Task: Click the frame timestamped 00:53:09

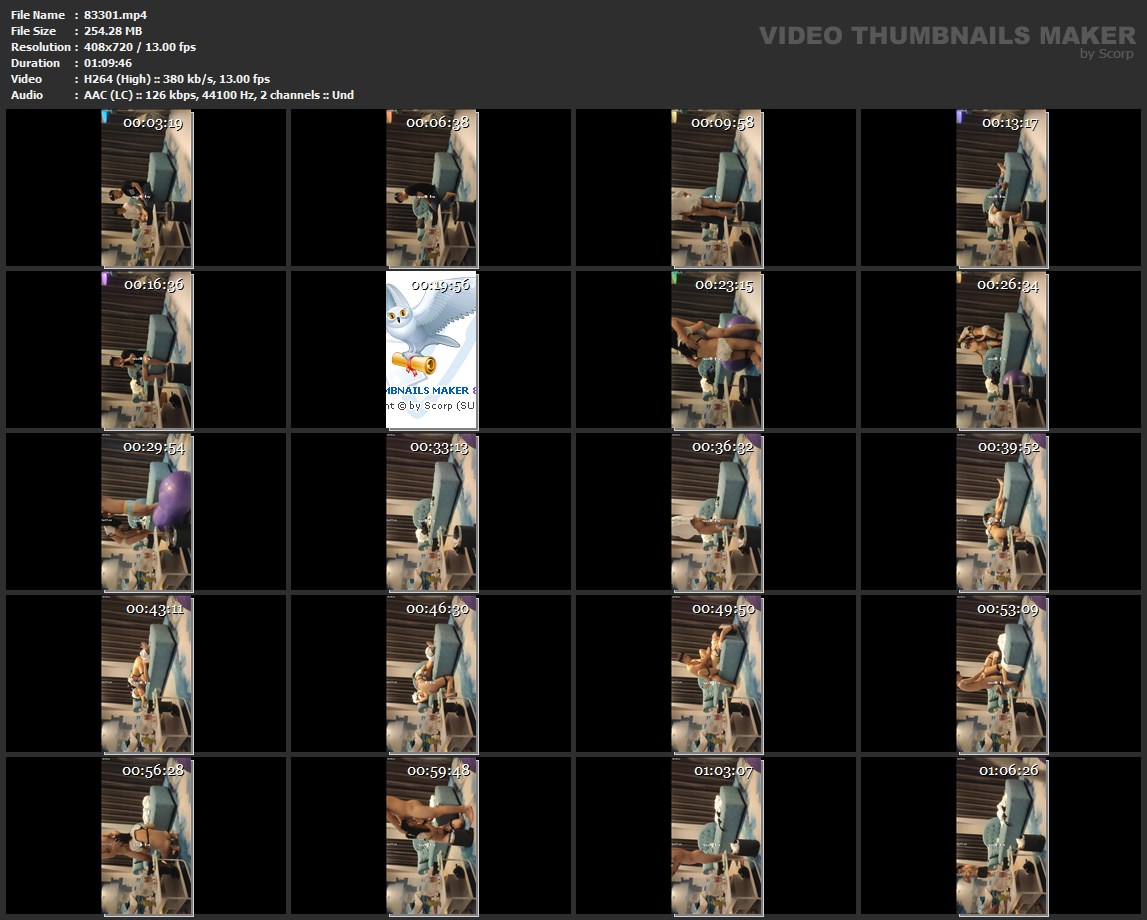Action: (x=1001, y=674)
